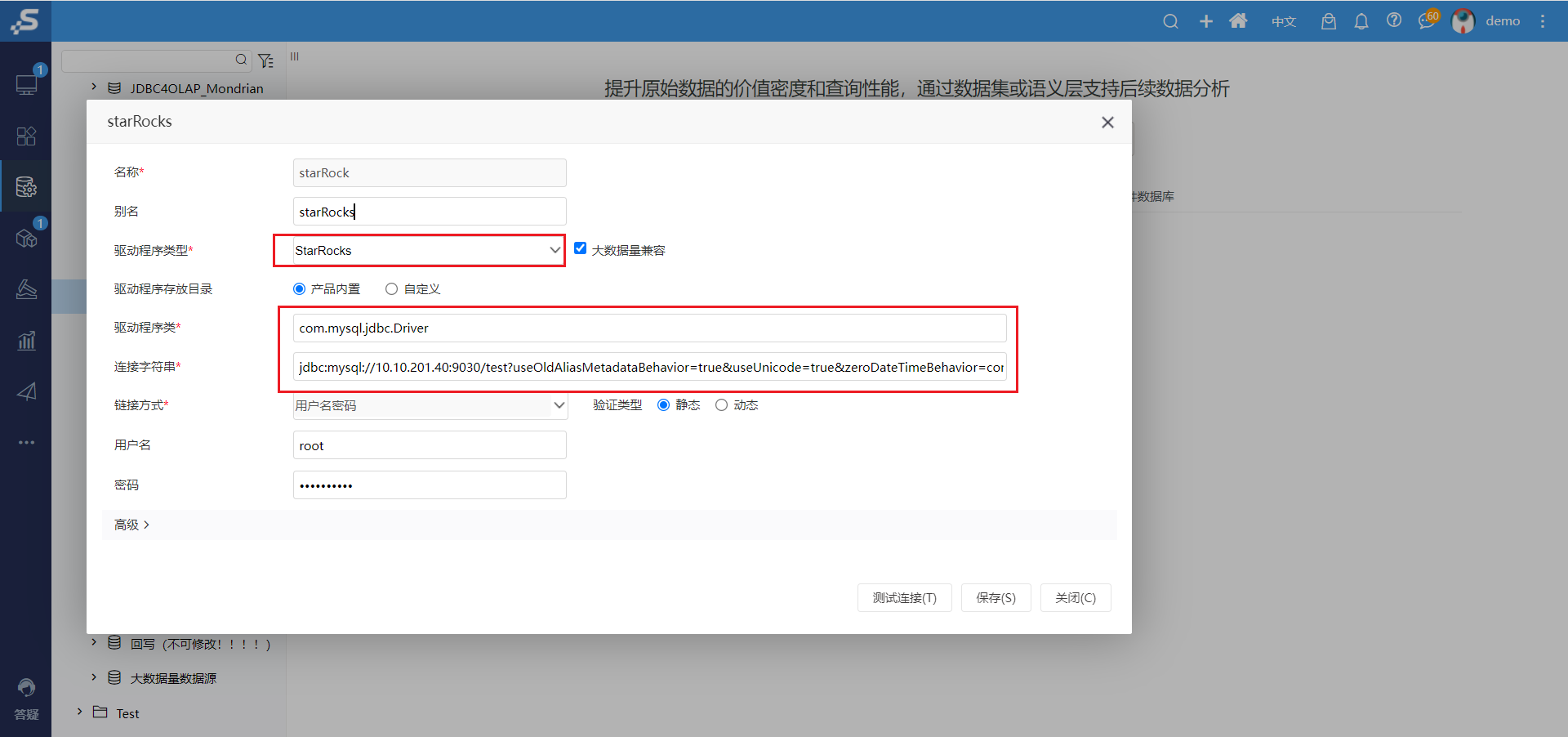Expand the 回写 data source node

(x=93, y=642)
